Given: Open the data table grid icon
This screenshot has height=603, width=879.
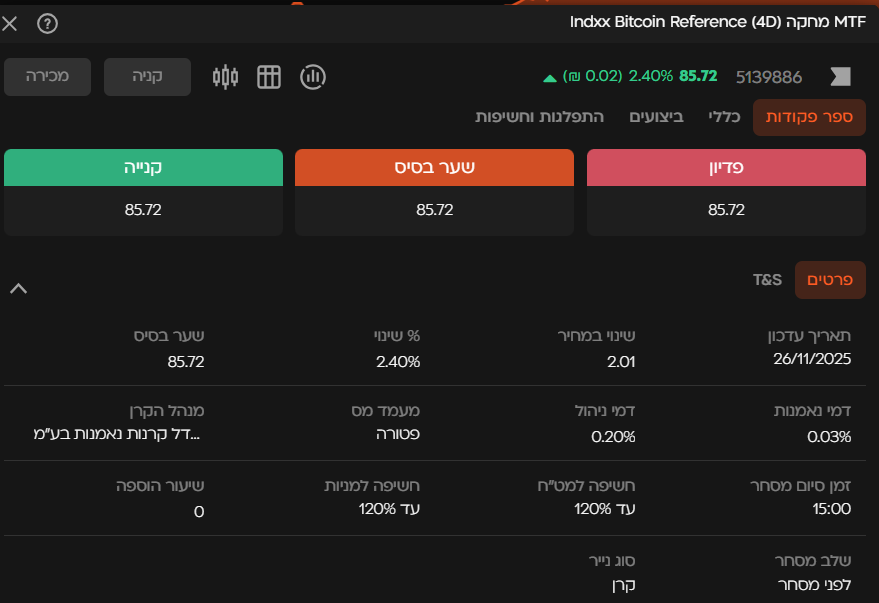Looking at the screenshot, I should coord(269,77).
